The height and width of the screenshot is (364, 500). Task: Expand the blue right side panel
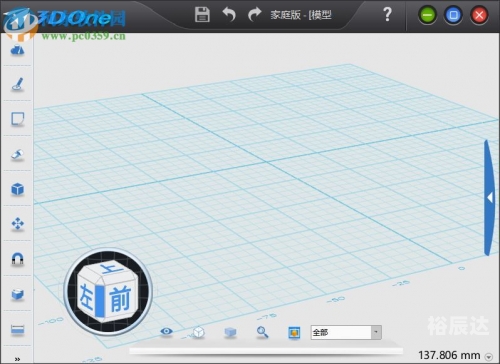[x=489, y=198]
